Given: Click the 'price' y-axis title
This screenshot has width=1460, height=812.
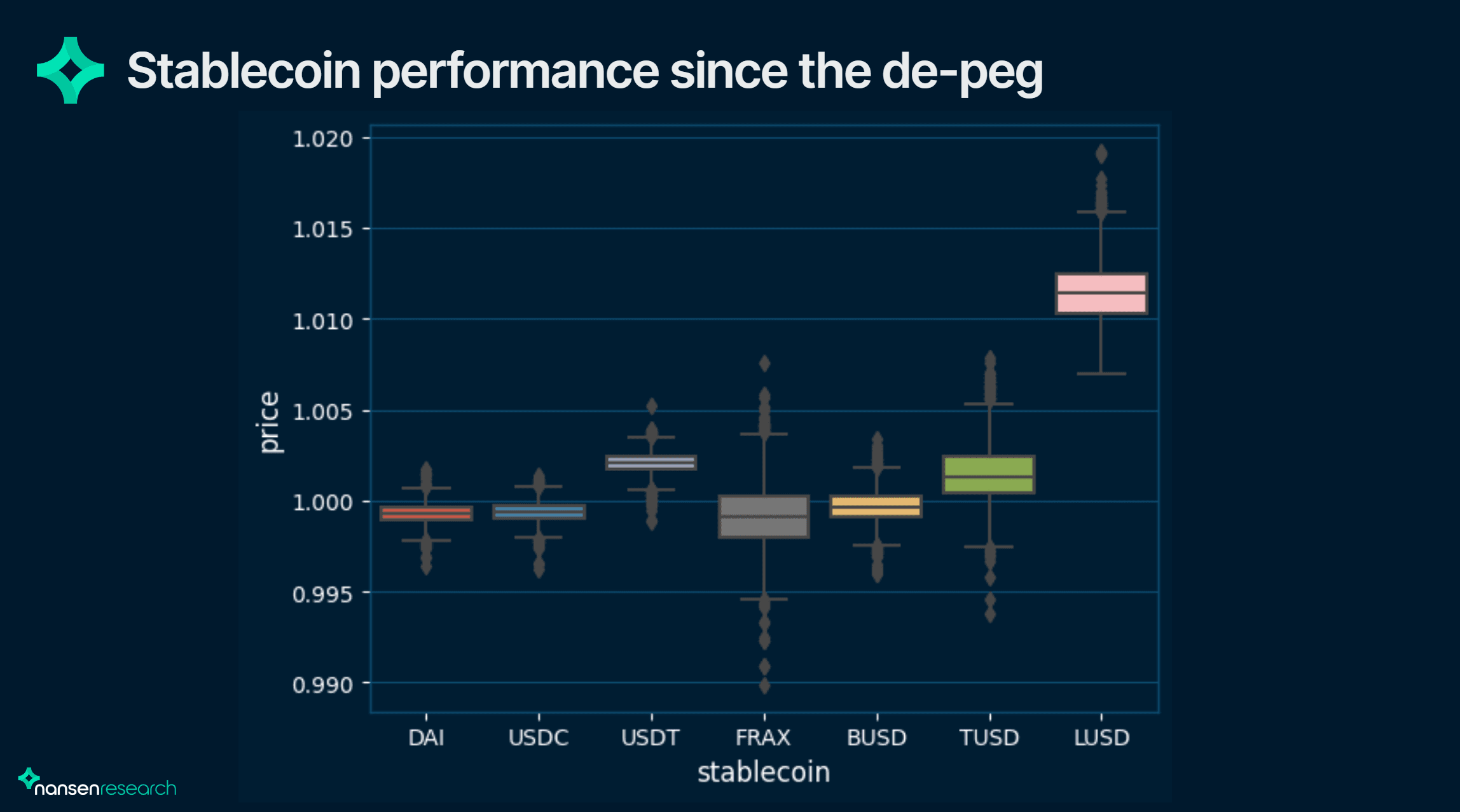Looking at the screenshot, I should [x=269, y=422].
